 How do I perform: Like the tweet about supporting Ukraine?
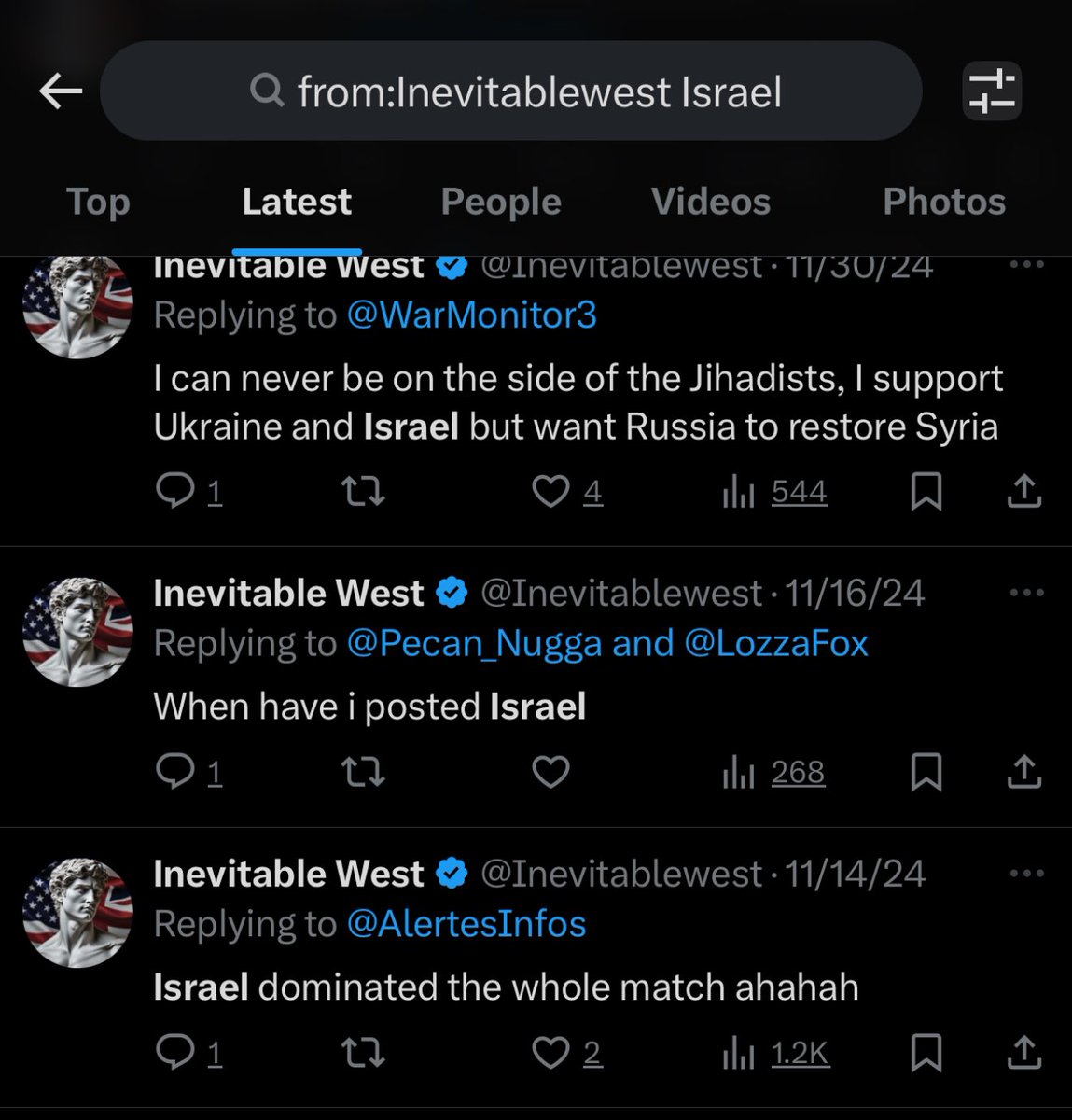550,491
